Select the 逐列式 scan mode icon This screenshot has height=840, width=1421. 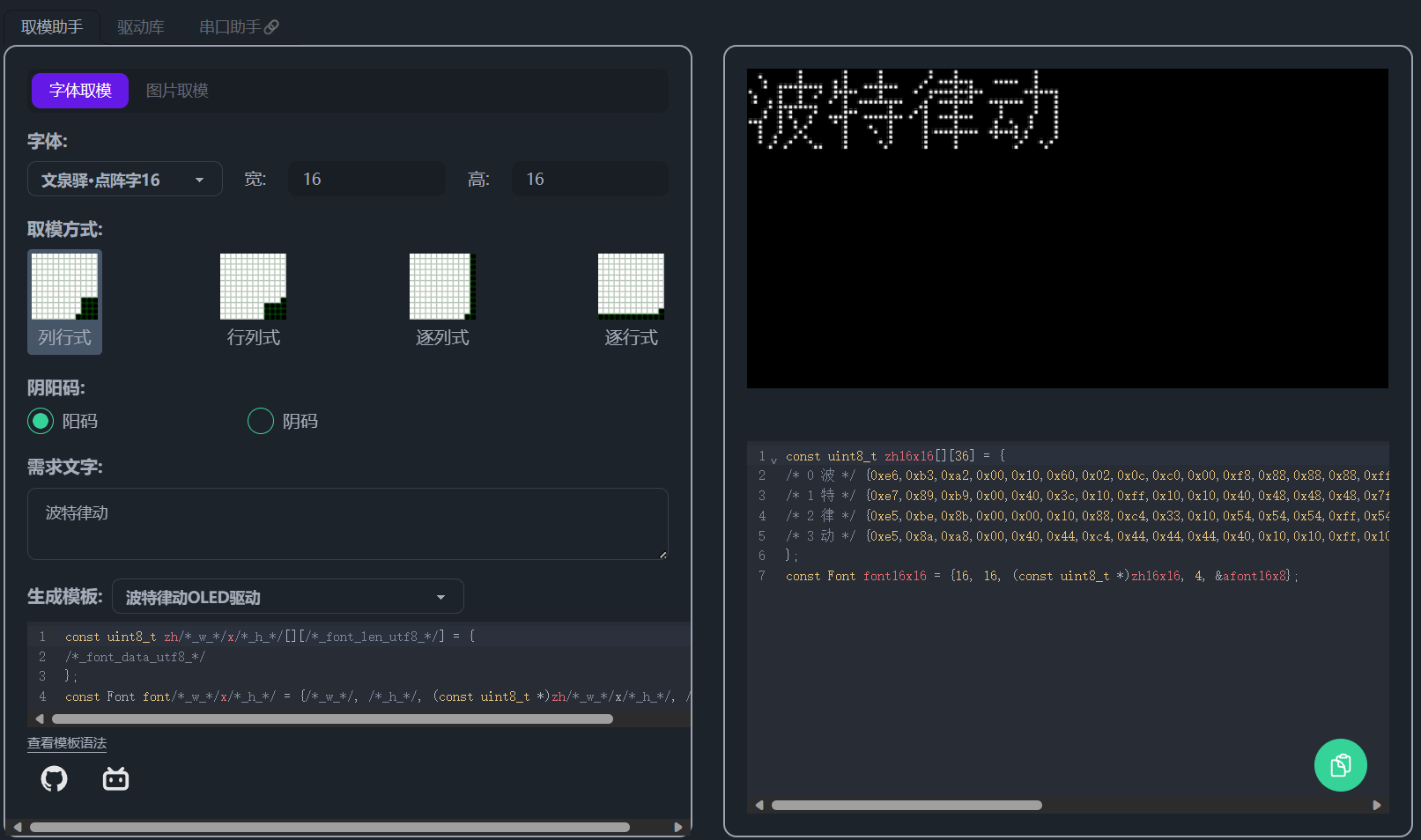(442, 287)
